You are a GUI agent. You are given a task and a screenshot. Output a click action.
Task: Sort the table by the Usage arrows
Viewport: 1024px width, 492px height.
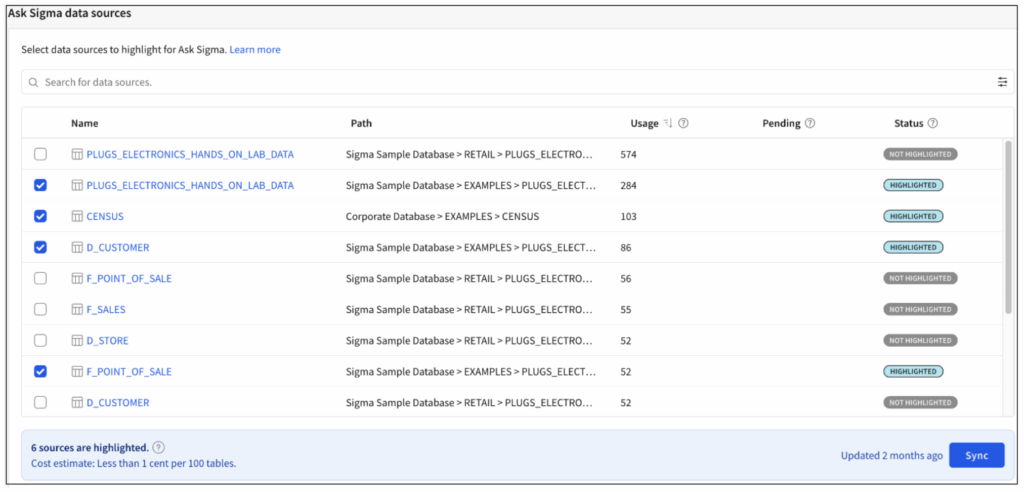tap(668, 124)
